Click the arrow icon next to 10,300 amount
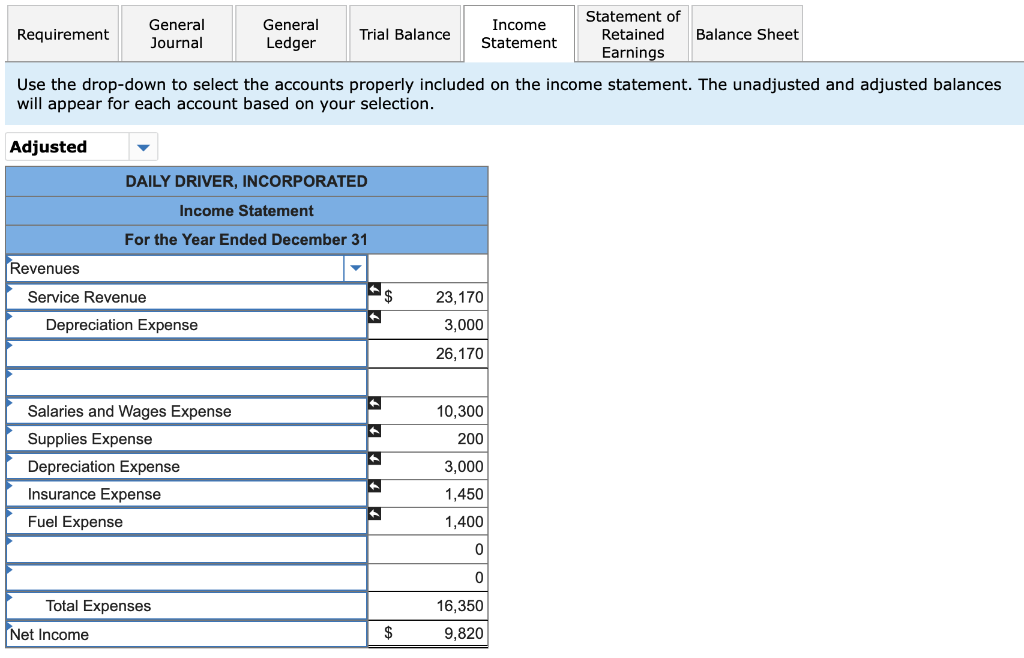This screenshot has height=658, width=1024. coord(374,403)
